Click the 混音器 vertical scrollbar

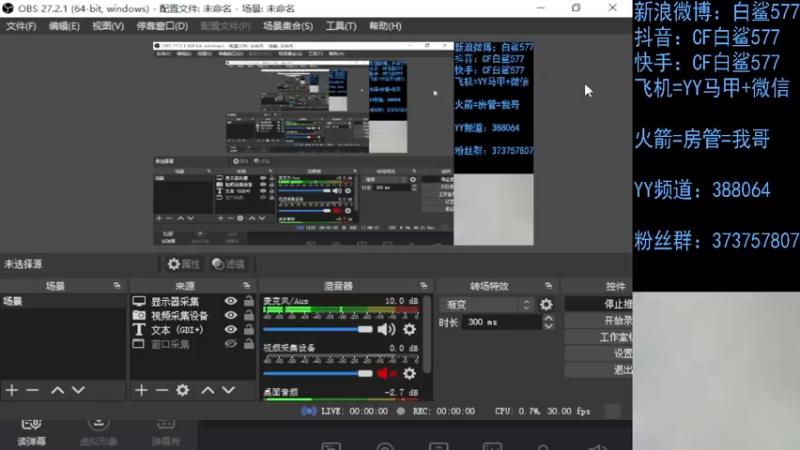[x=427, y=334]
